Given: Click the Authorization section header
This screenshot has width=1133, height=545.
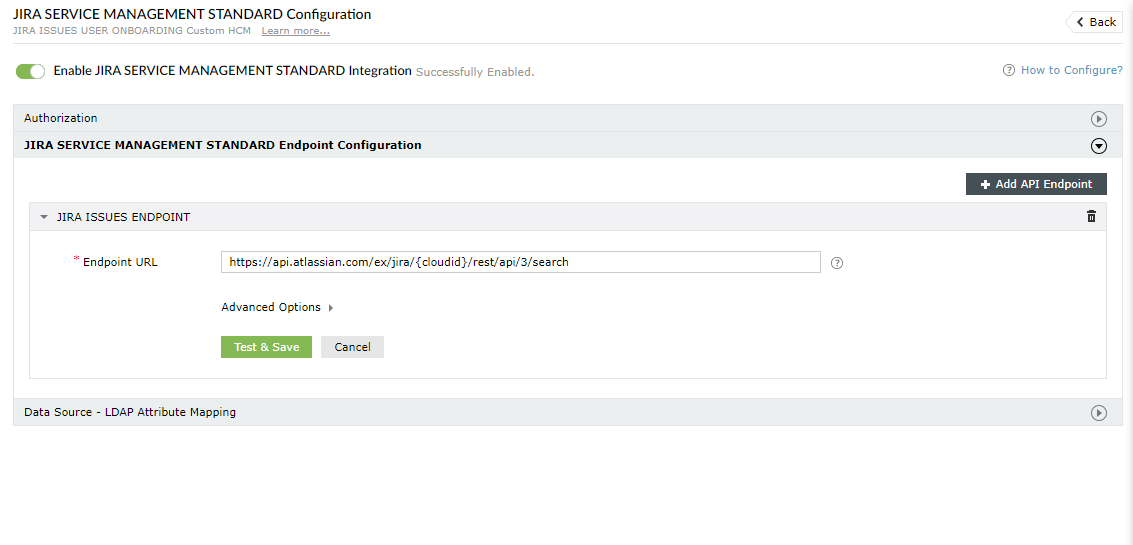Looking at the screenshot, I should click(568, 118).
